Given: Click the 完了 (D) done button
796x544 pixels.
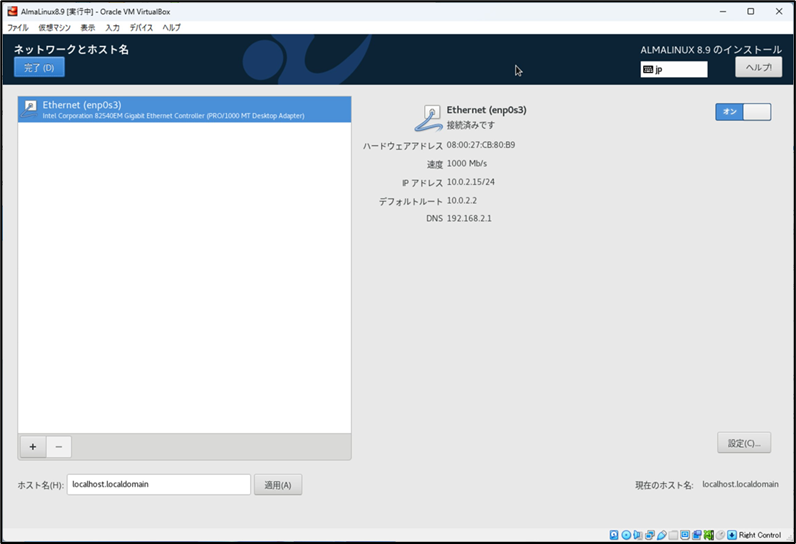Looking at the screenshot, I should [x=39, y=67].
